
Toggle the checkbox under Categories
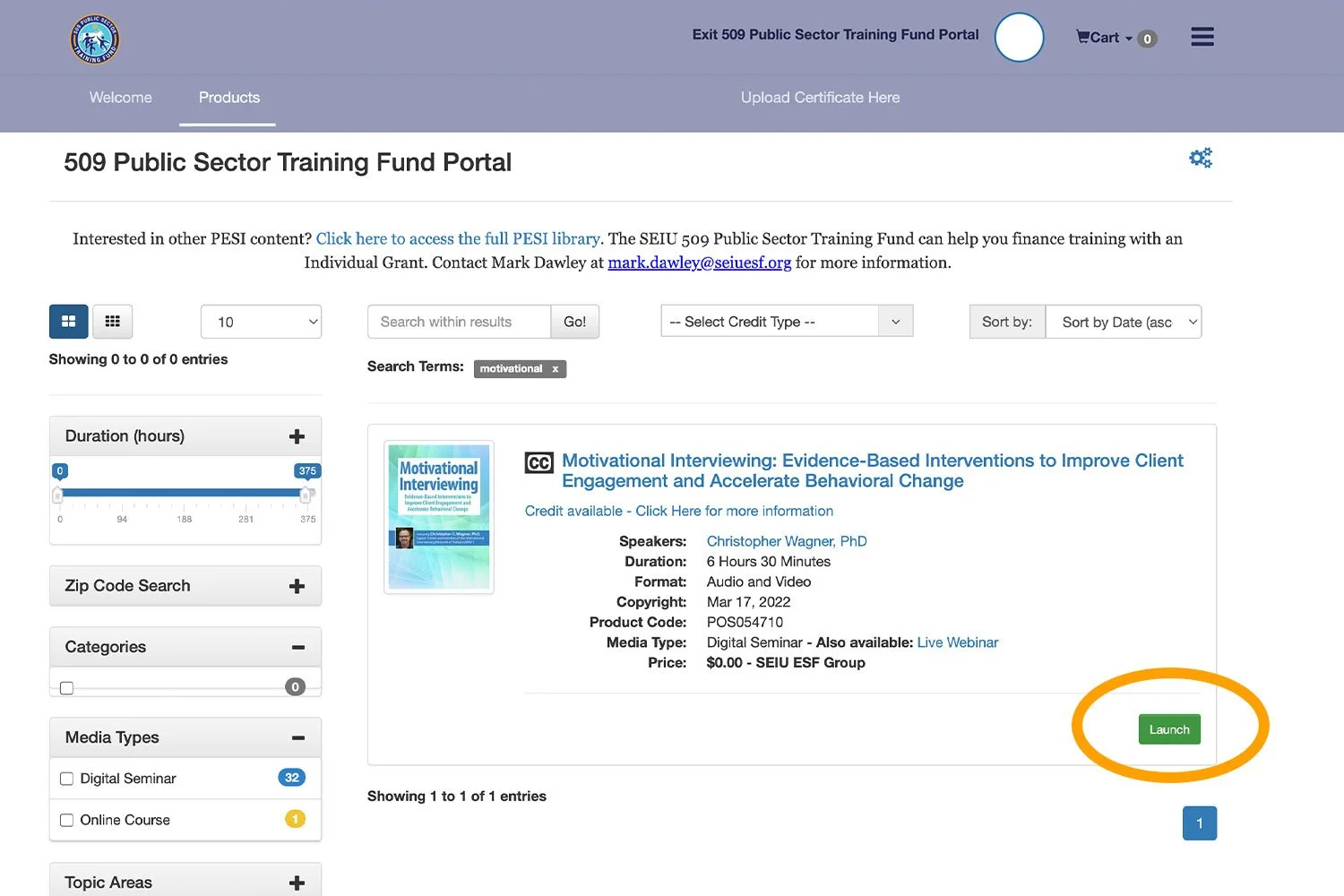pos(66,687)
